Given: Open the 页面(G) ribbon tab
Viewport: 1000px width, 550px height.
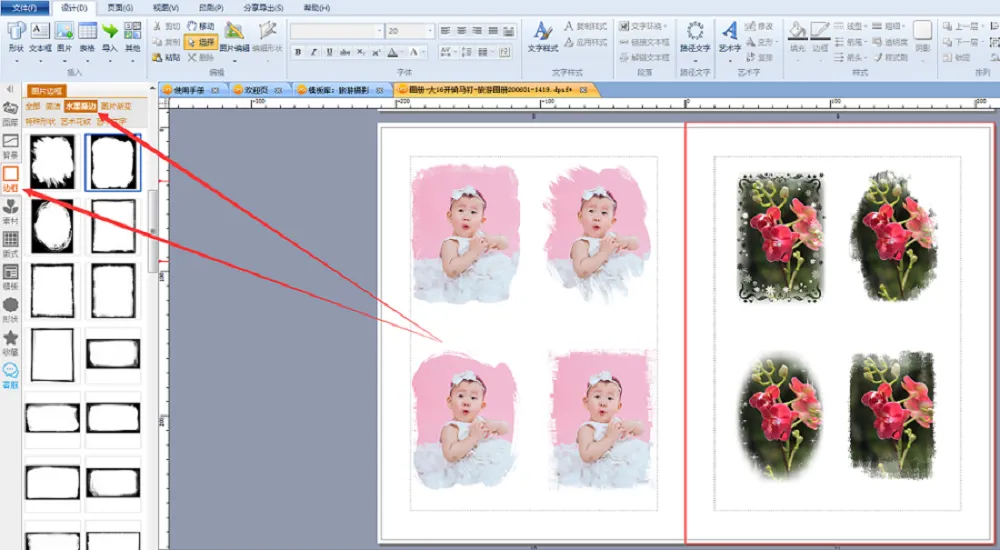Looking at the screenshot, I should point(120,8).
